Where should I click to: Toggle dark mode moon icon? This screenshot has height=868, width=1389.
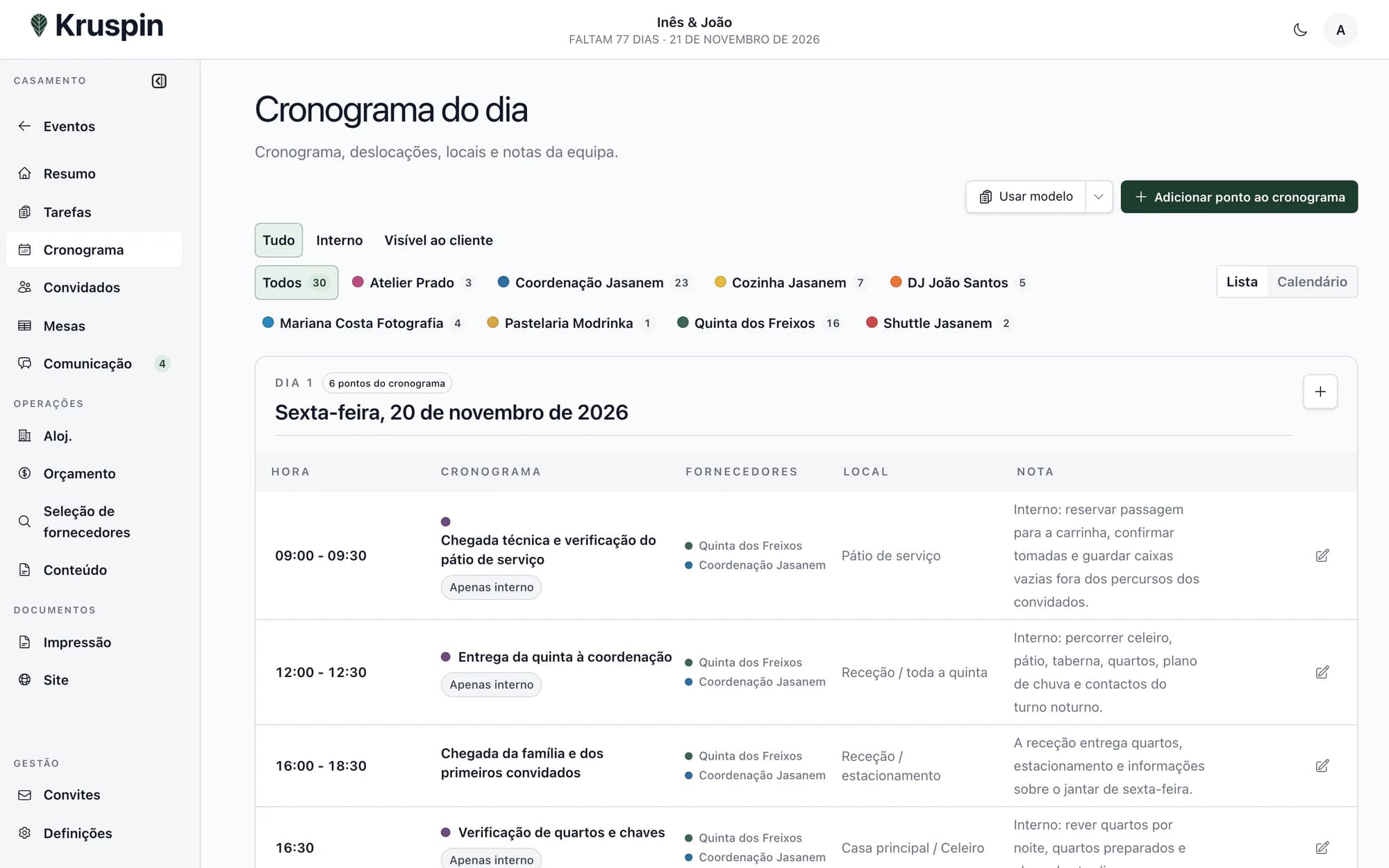(x=1300, y=30)
